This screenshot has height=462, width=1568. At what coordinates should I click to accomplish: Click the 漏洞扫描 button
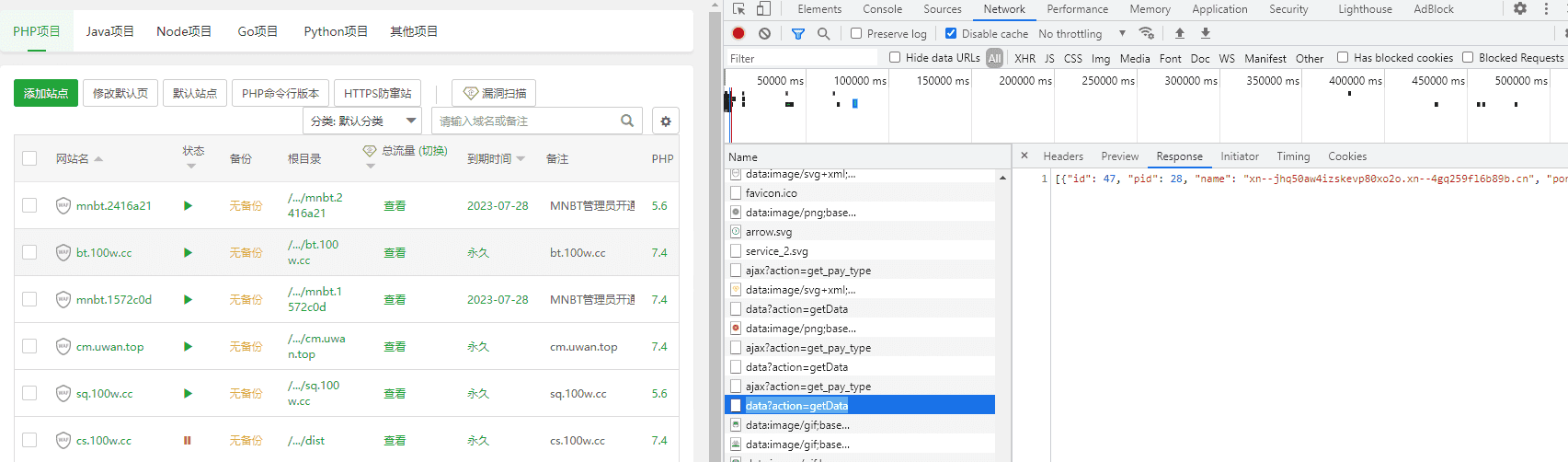pyautogui.click(x=494, y=94)
